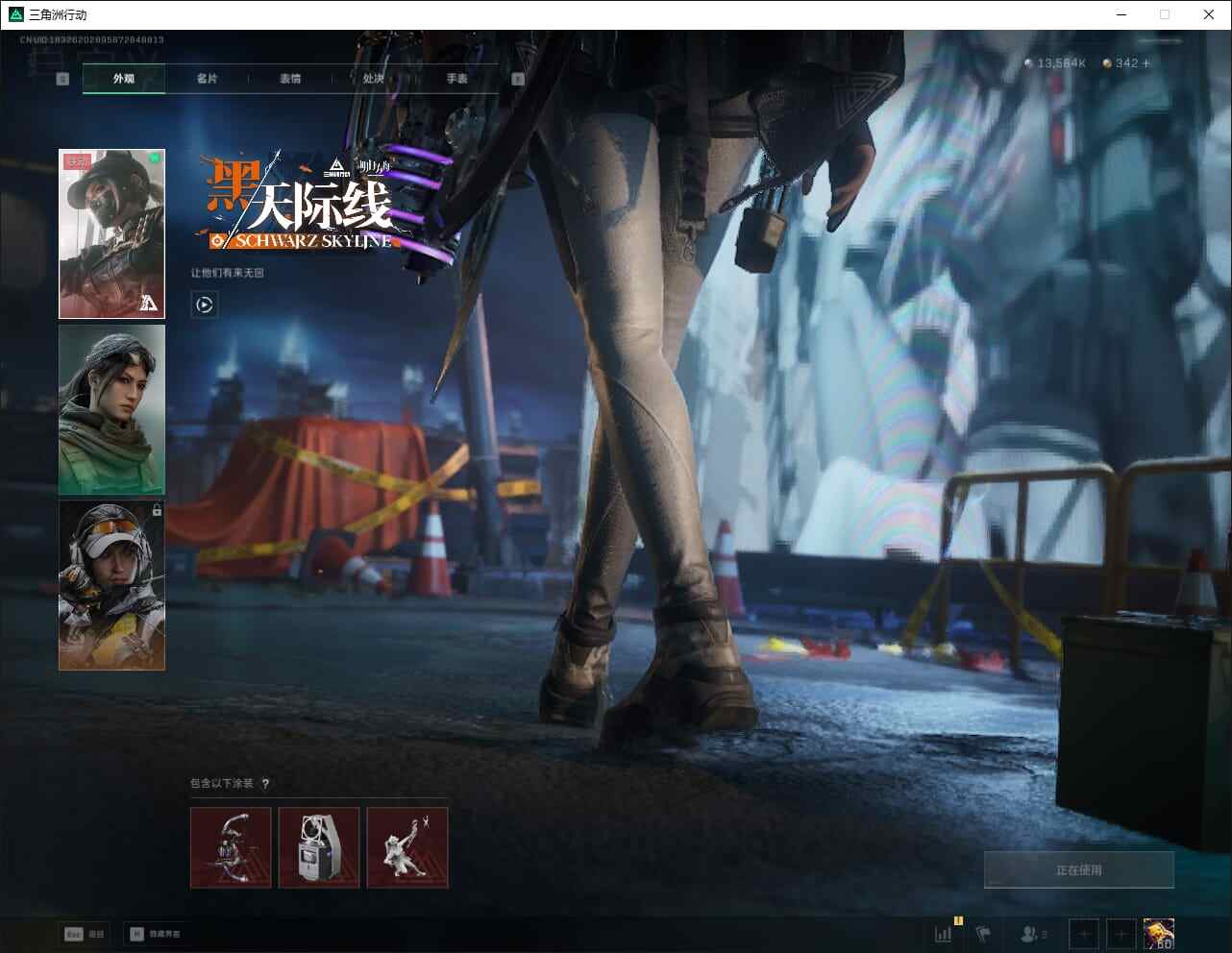The height and width of the screenshot is (953, 1232).
Task: Click the previous tab key icon
Action: 62,79
